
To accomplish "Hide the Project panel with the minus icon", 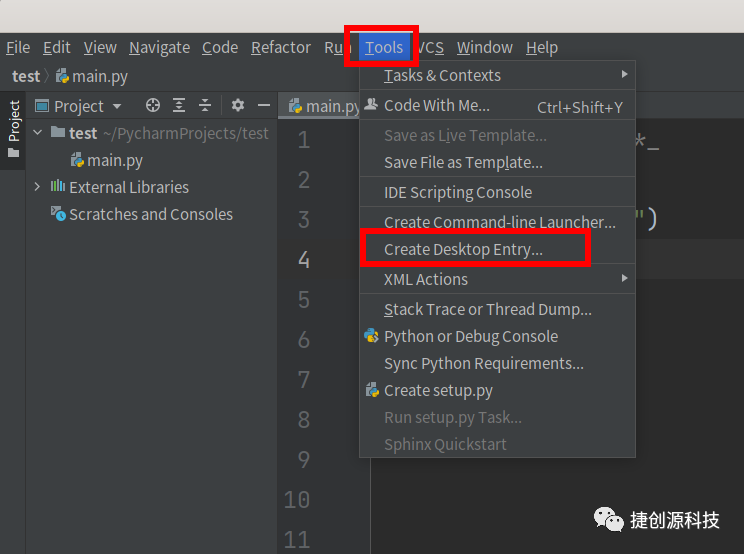I will click(x=264, y=105).
